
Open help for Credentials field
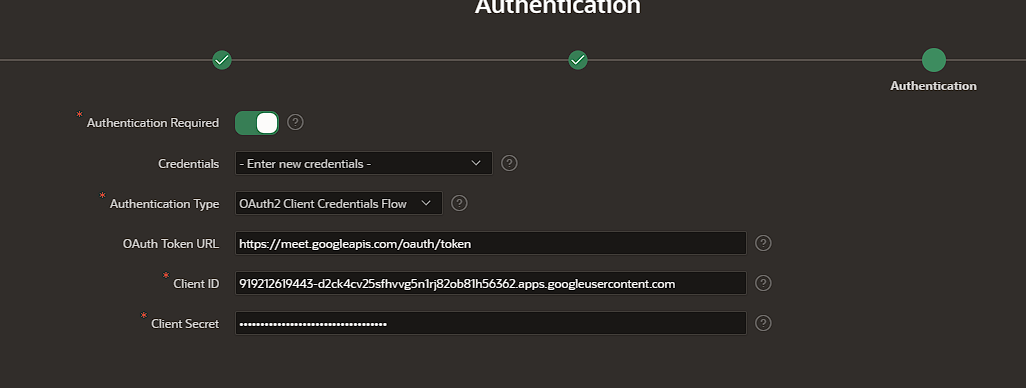pyautogui.click(x=509, y=163)
